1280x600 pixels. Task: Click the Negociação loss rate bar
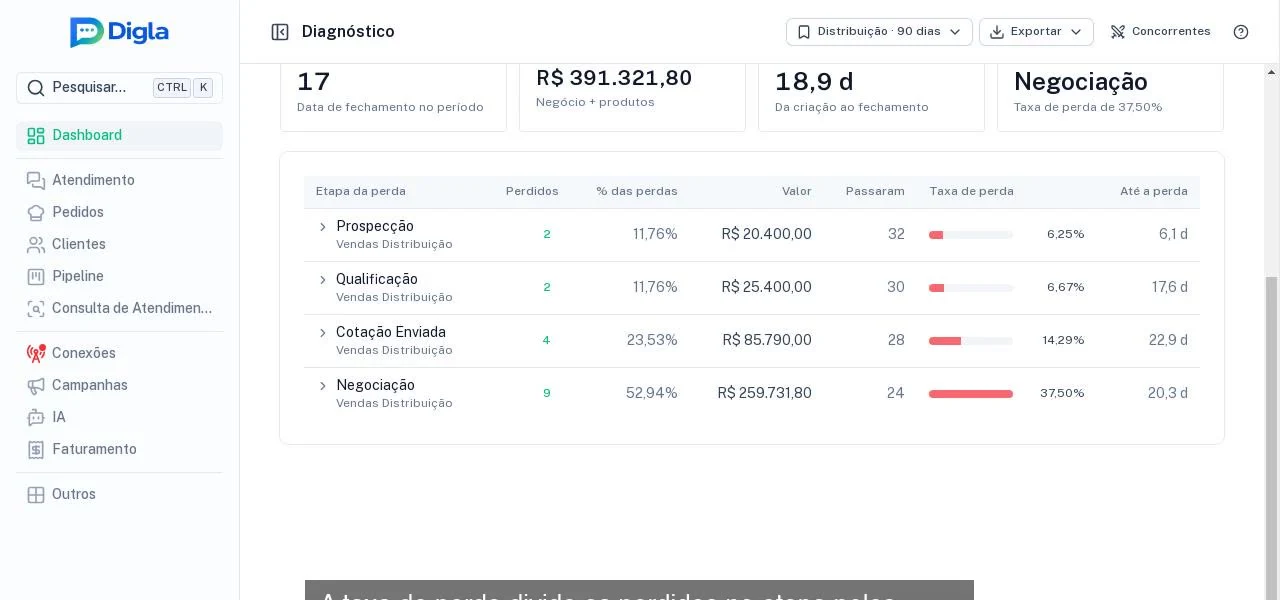pyautogui.click(x=971, y=394)
